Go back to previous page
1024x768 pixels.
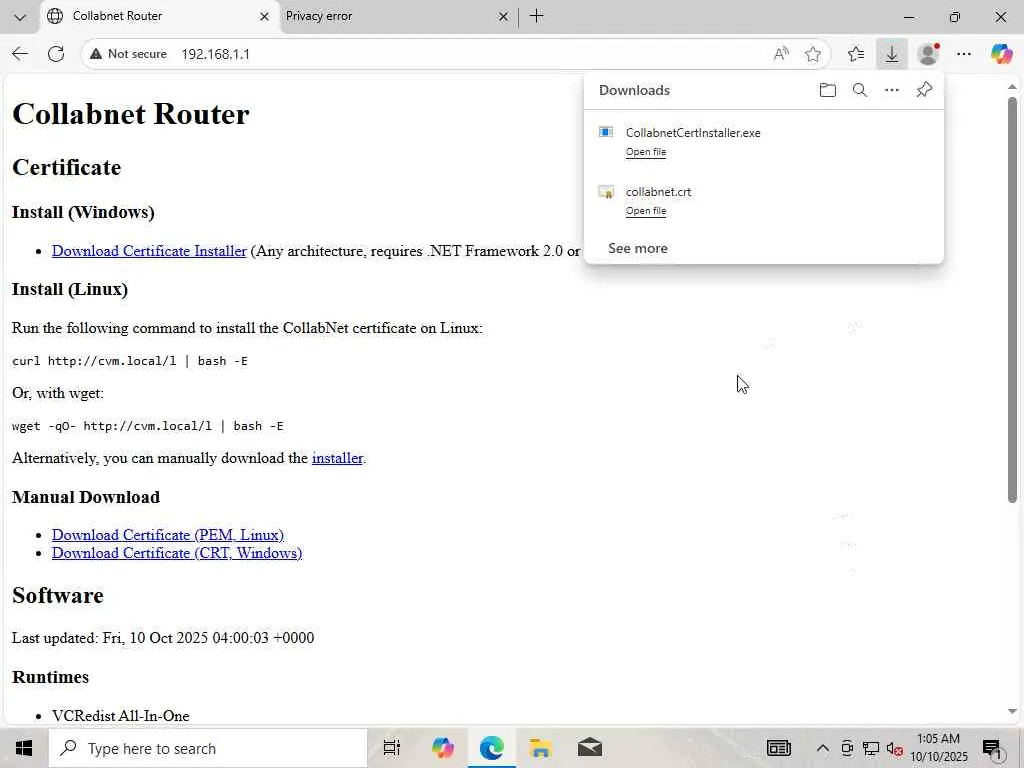[x=20, y=54]
